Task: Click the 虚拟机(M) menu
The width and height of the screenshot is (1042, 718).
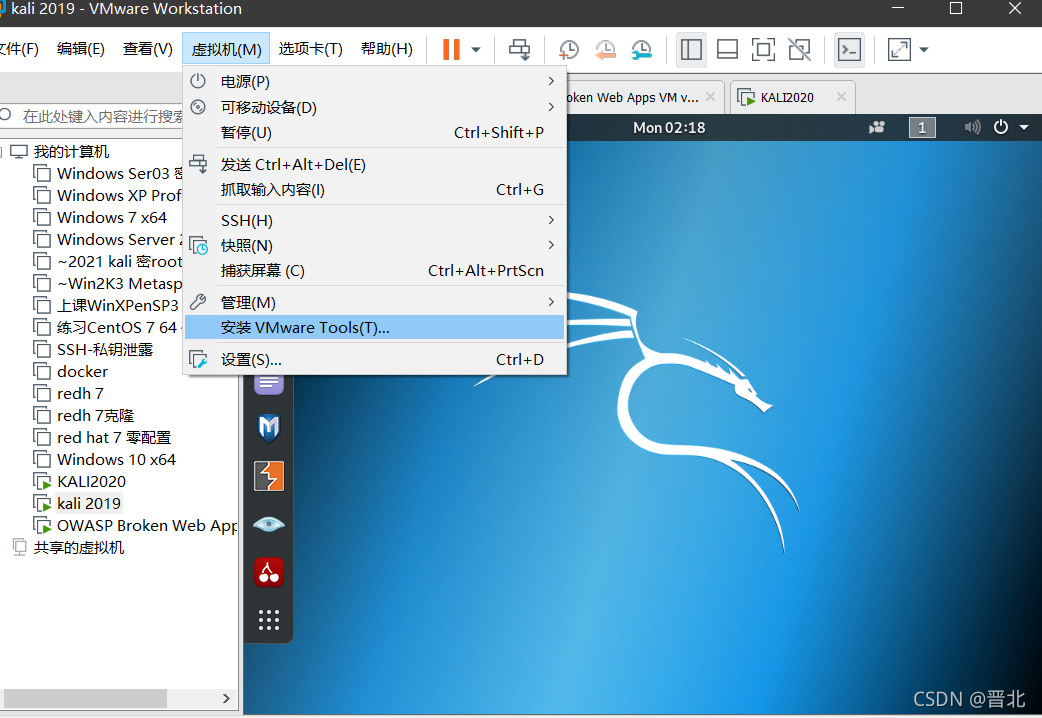Action: coord(226,49)
